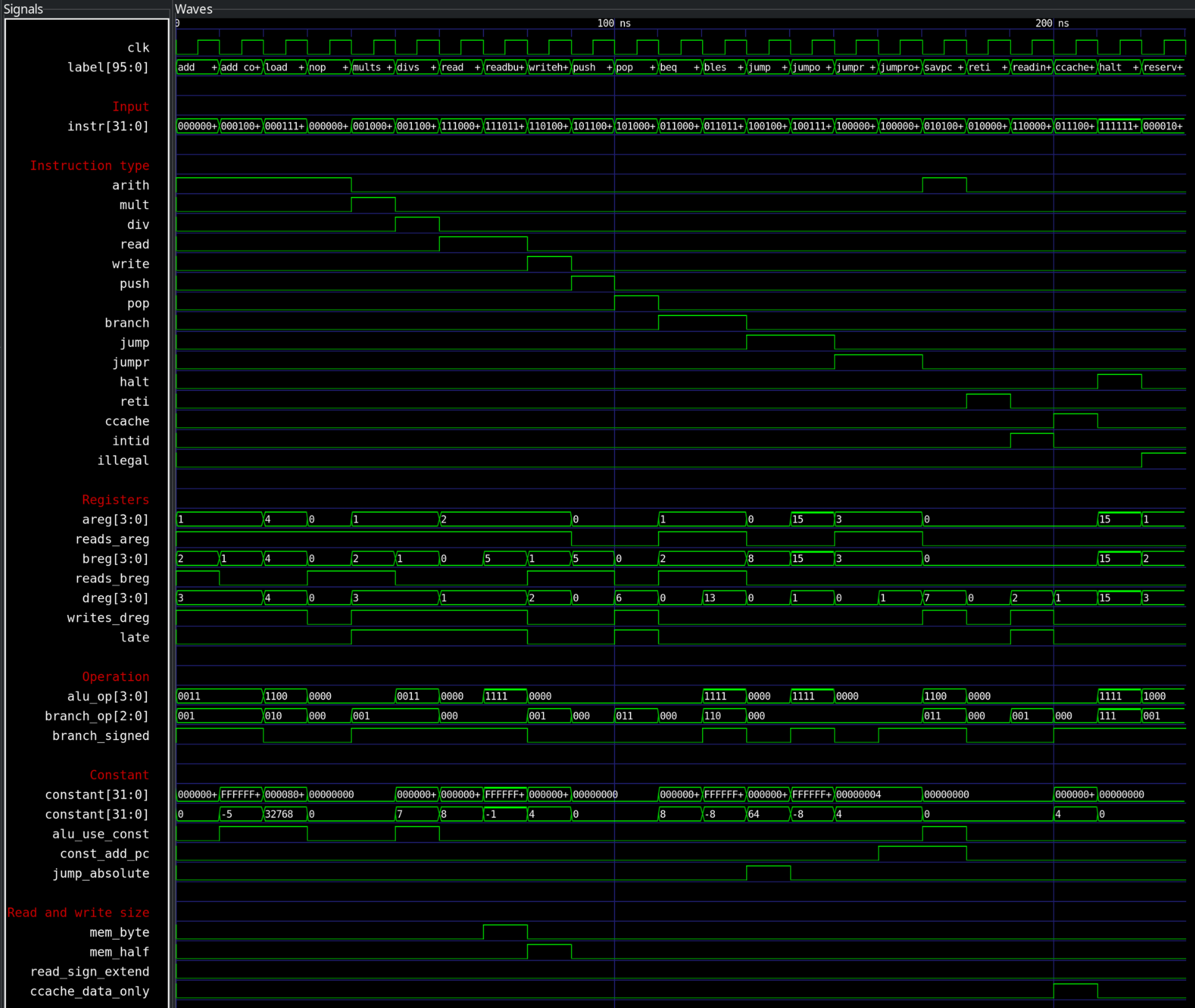Click the 1000 value in alu_op waveform
Viewport: 1195px width, 1008px height.
pyautogui.click(x=1163, y=697)
